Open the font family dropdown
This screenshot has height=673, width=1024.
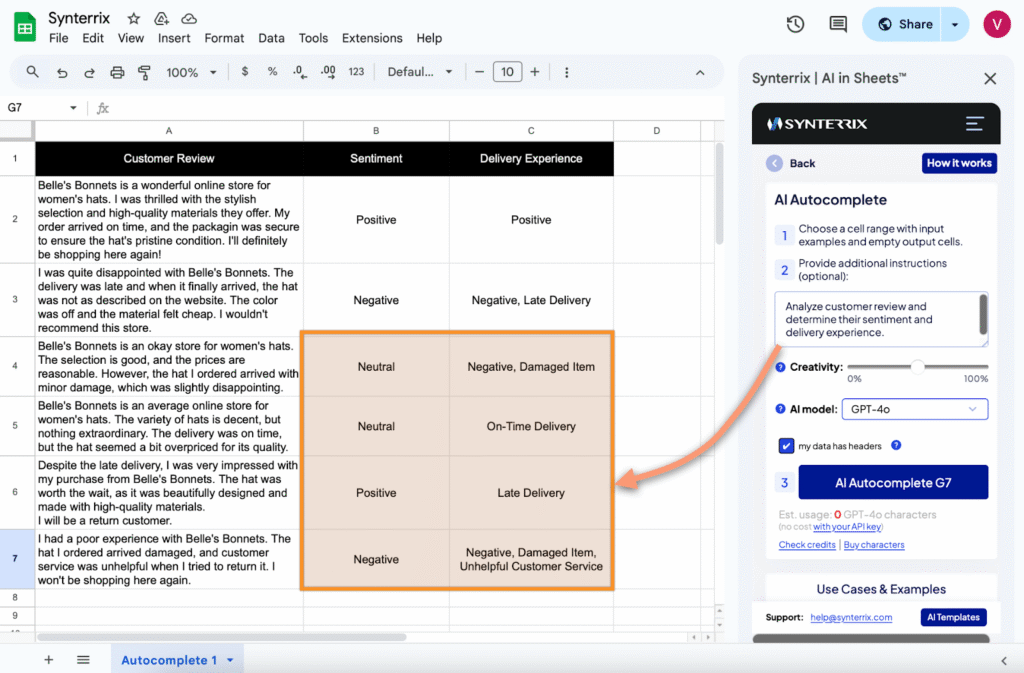tap(420, 72)
